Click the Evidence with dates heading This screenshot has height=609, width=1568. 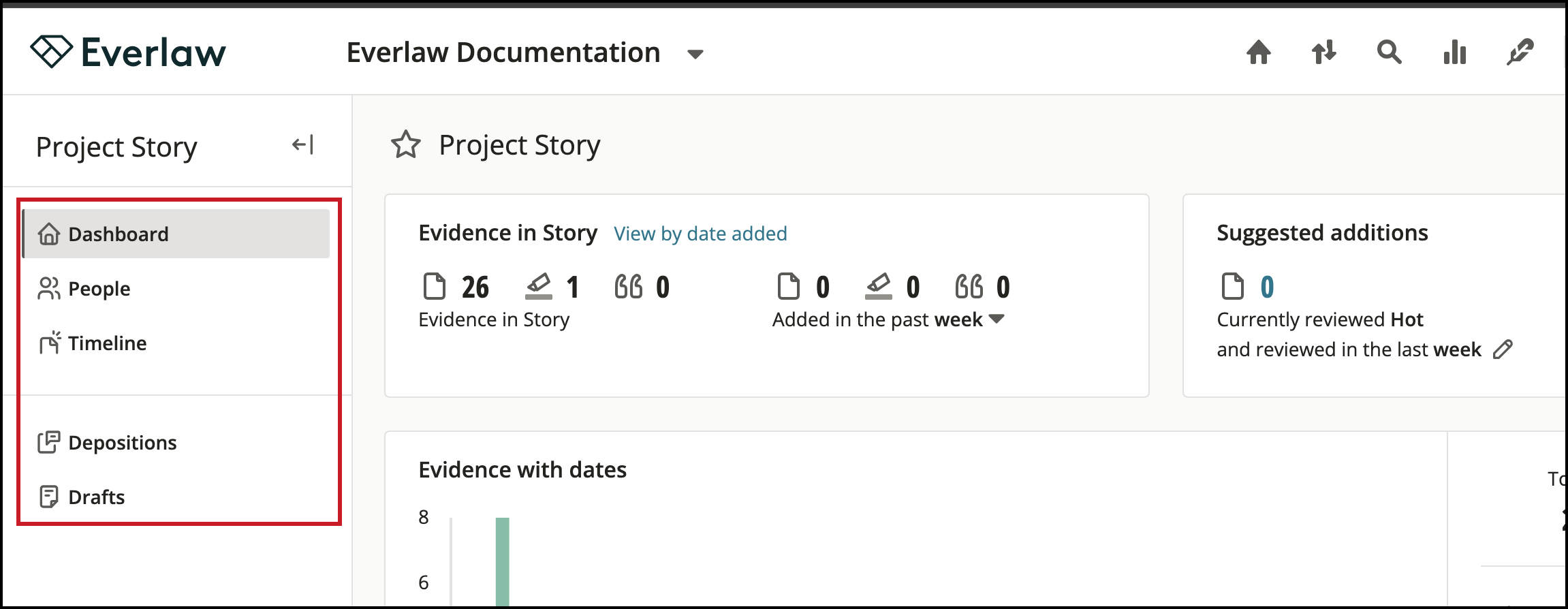522,469
